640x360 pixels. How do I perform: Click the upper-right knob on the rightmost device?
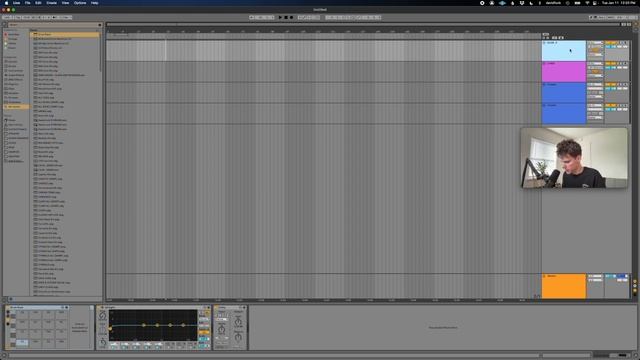pos(238,322)
